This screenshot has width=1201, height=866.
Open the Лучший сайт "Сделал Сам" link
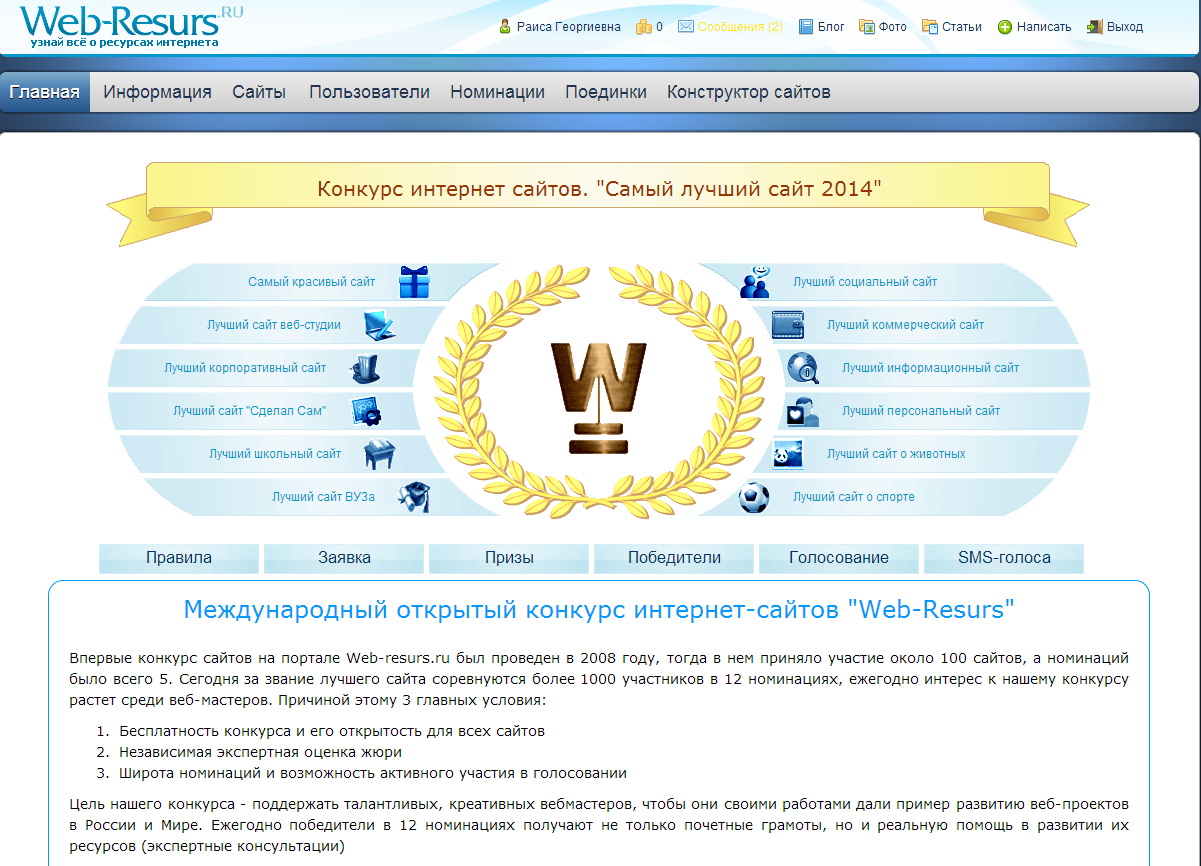click(250, 411)
